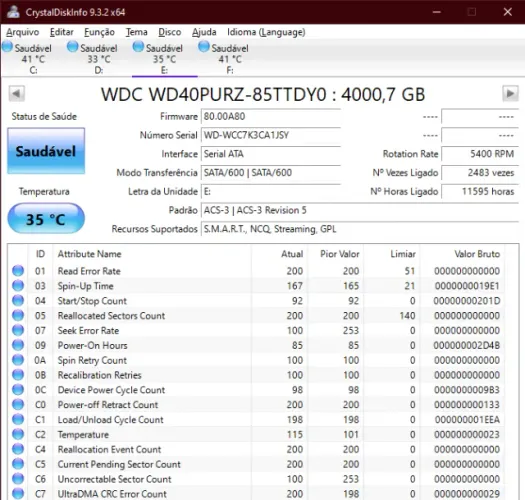
Task: Click the Limiar column header
Action: click(x=392, y=254)
